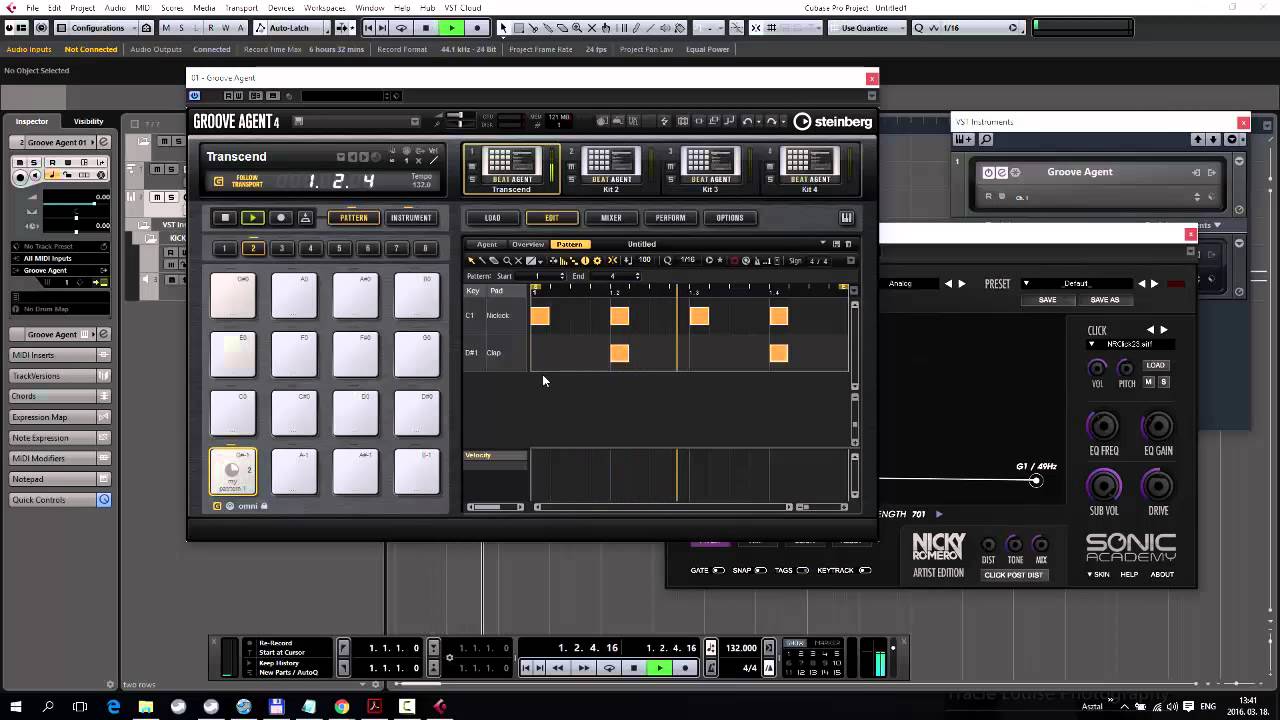Select Kit 4 Beat Agent slot
Image resolution: width=1280 pixels, height=720 pixels.
[809, 168]
